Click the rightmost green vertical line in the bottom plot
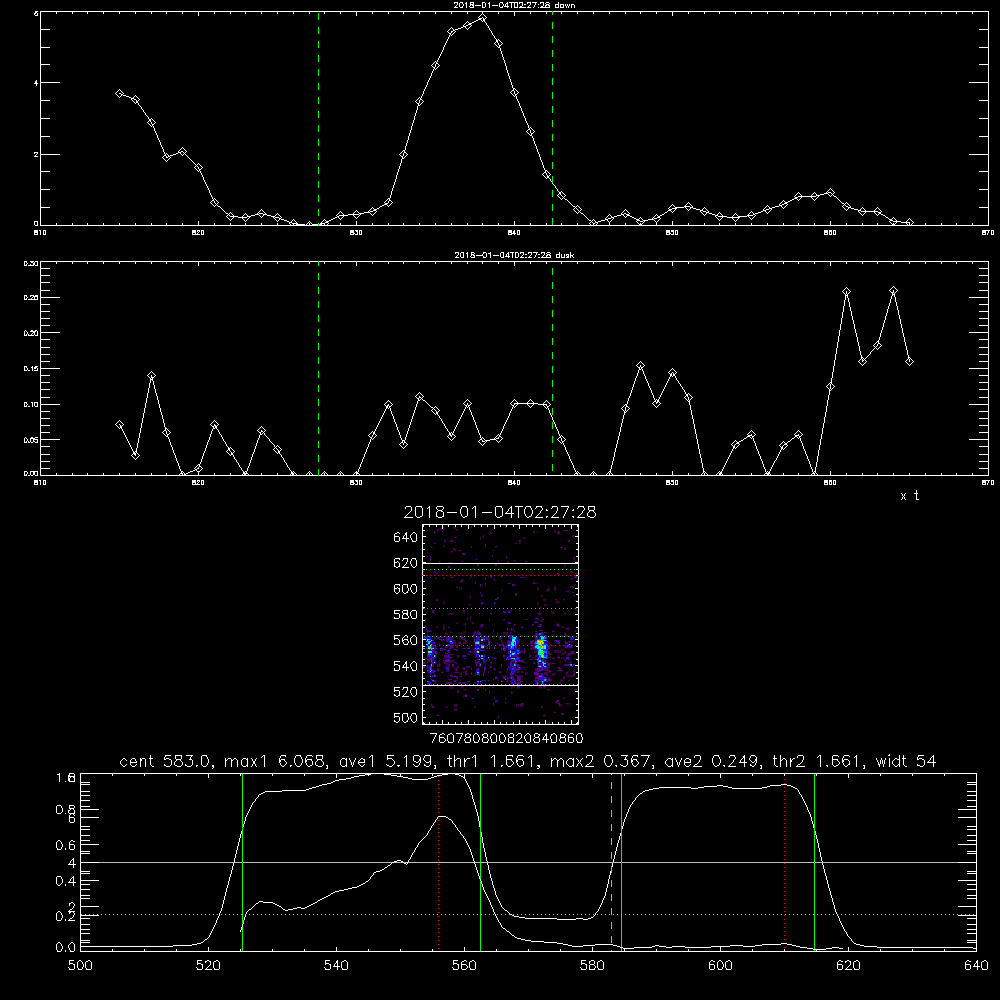 click(814, 861)
